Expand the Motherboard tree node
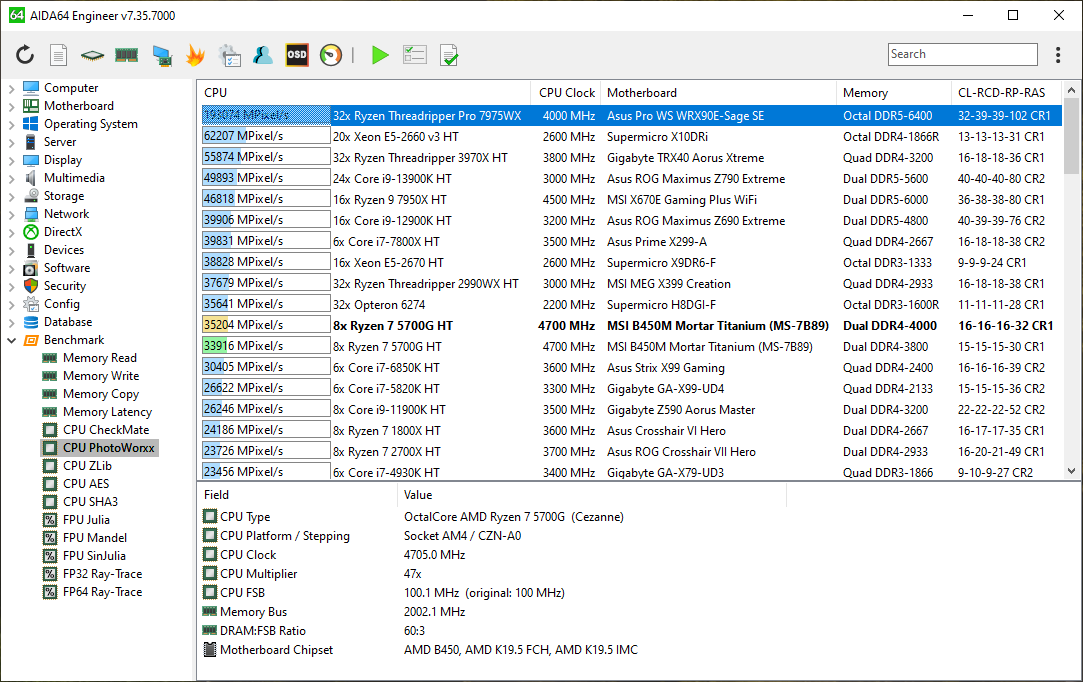The image size is (1083, 682). pos(11,106)
